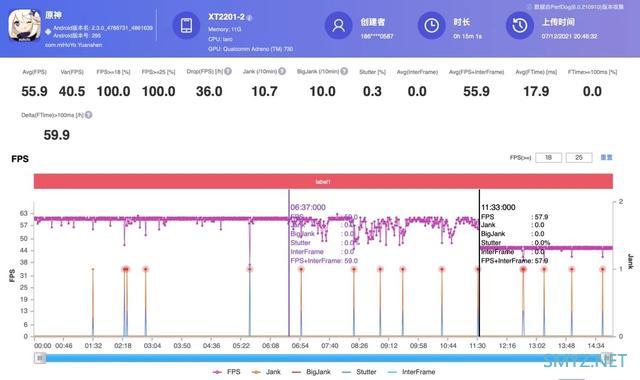The width and height of the screenshot is (640, 380).
Task: Click the GPU Qualcomm Adreno 730 text
Action: pos(251,49)
